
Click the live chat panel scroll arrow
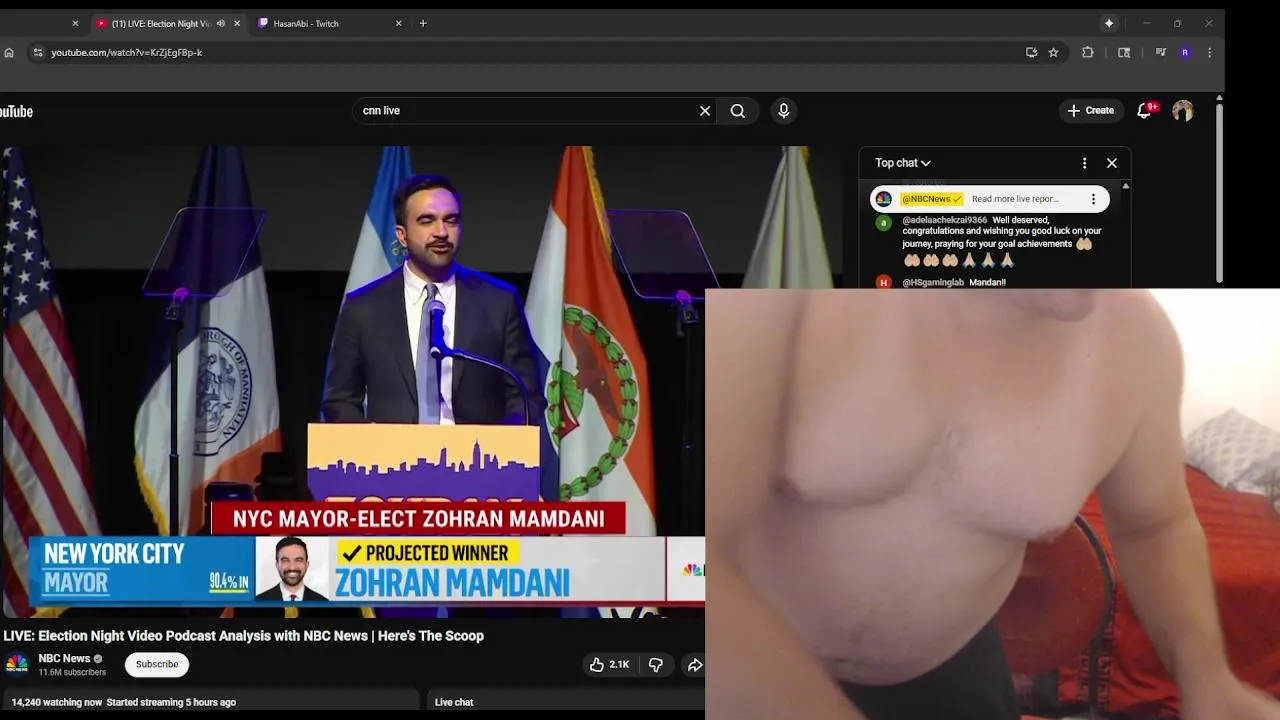[x=1126, y=186]
